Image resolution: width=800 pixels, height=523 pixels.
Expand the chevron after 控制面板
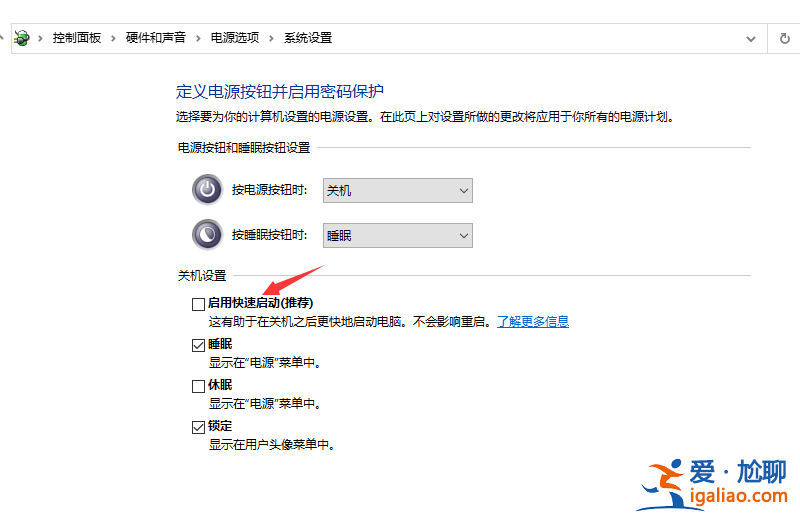pos(113,38)
